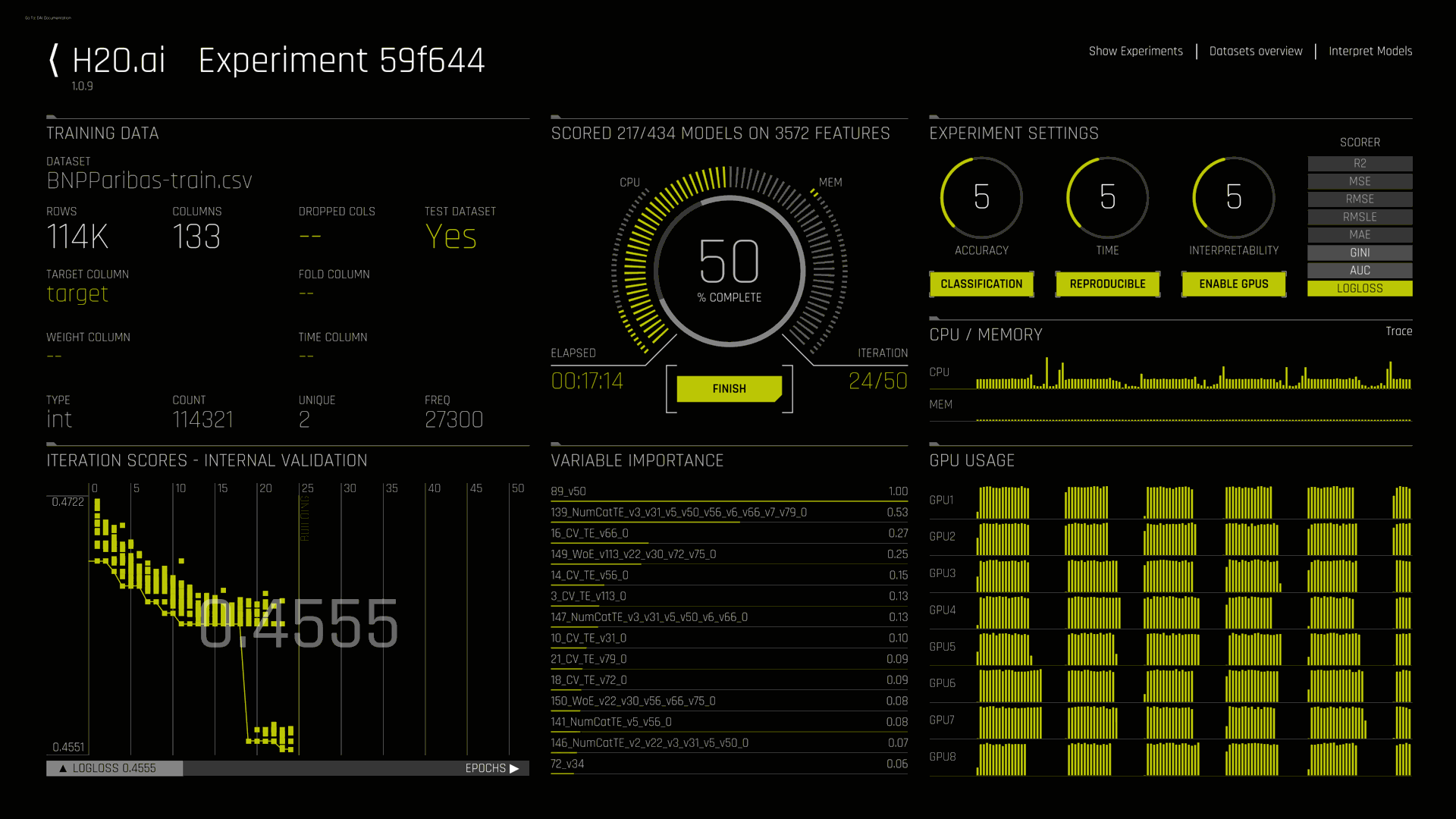Open Show Experiments
The width and height of the screenshot is (1456, 819).
[x=1135, y=51]
